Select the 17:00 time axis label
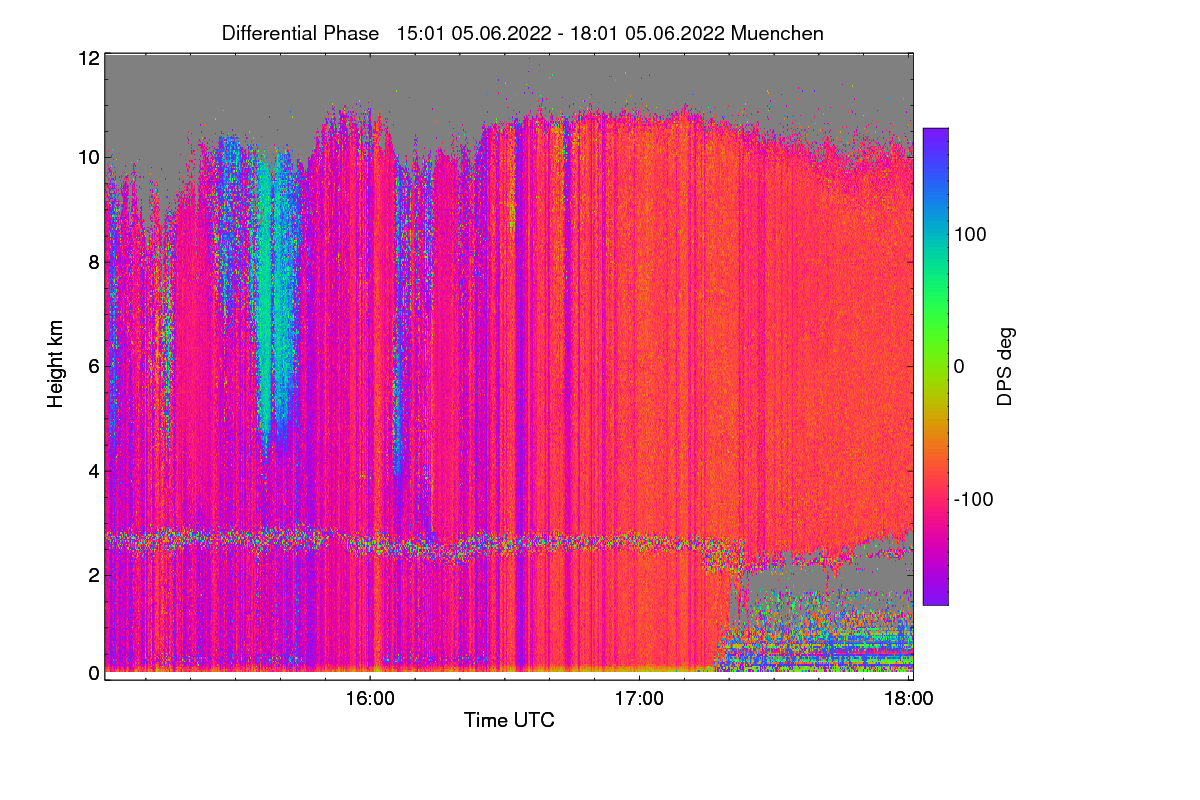 pyautogui.click(x=640, y=699)
